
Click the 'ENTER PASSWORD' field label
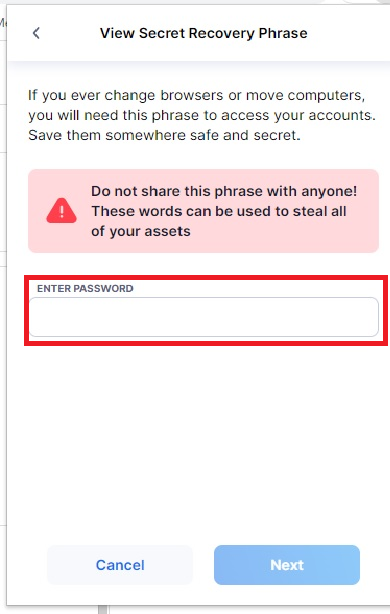85,289
